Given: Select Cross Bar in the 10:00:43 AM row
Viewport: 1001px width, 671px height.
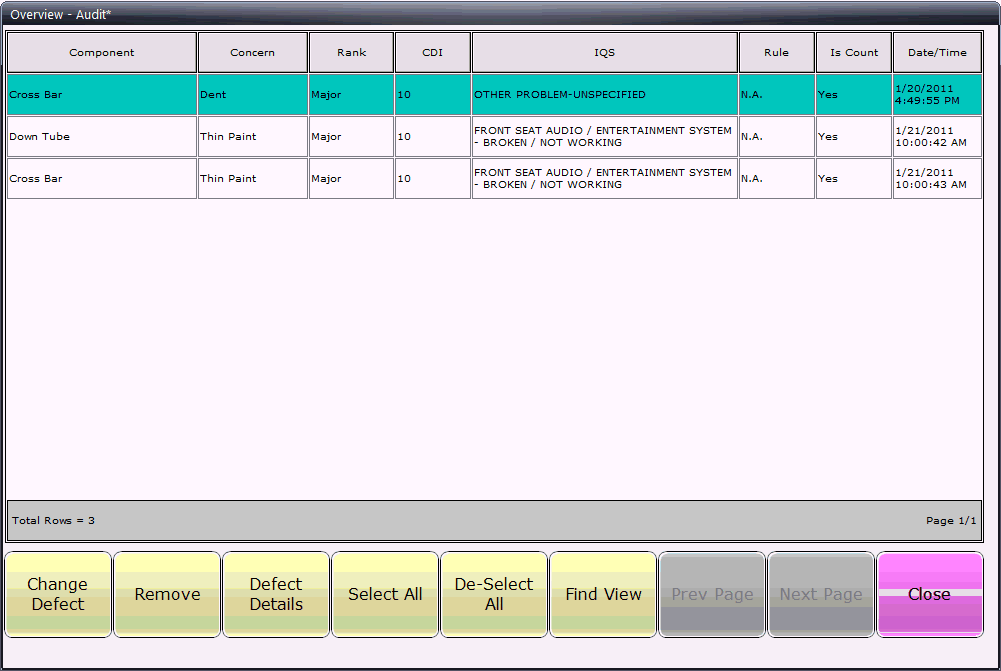Looking at the screenshot, I should [x=102, y=179].
